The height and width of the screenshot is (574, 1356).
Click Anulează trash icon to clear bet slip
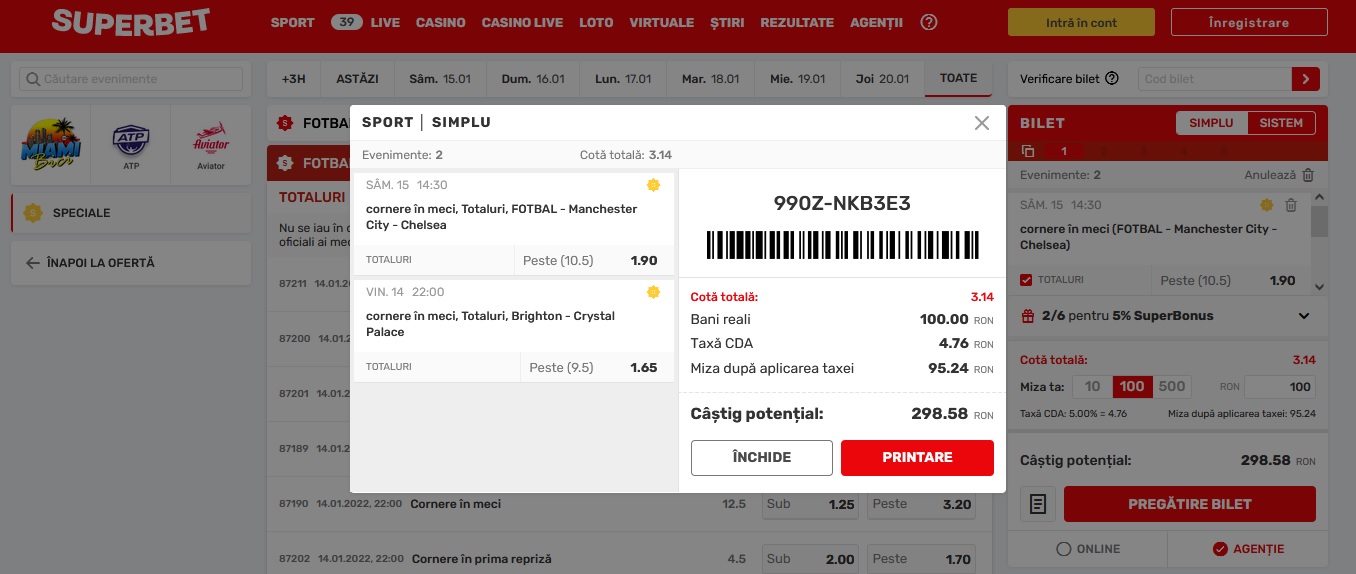pyautogui.click(x=1308, y=174)
